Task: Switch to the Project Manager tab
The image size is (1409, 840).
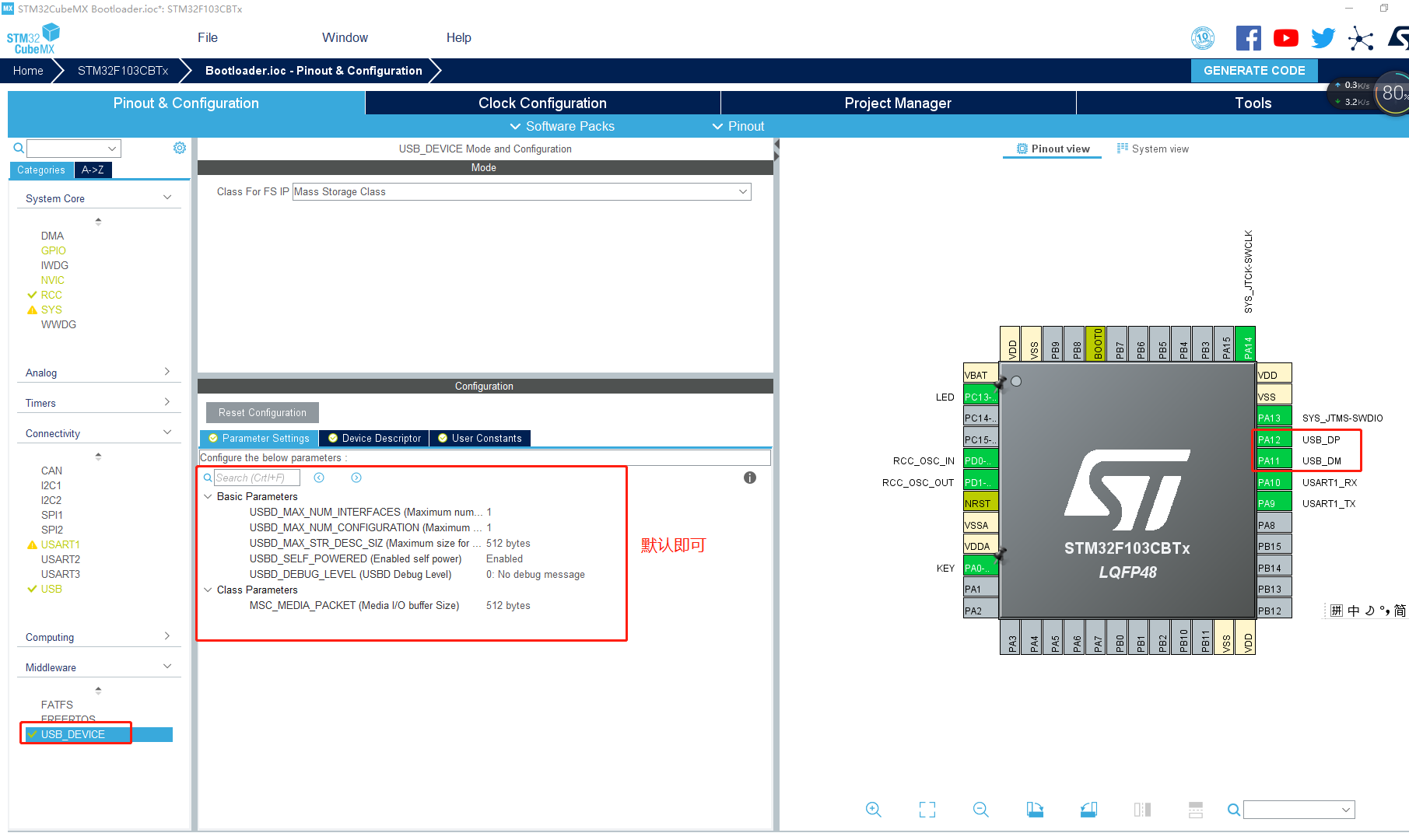Action: point(898,103)
